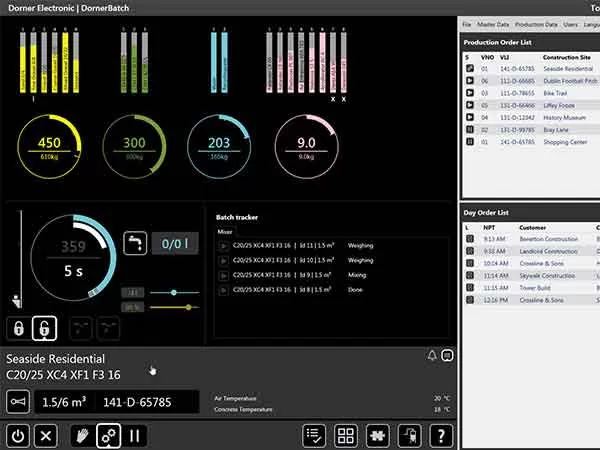Image resolution: width=600 pixels, height=450 pixels.
Task: Adjust the cyan slider handle
Action: [174, 292]
